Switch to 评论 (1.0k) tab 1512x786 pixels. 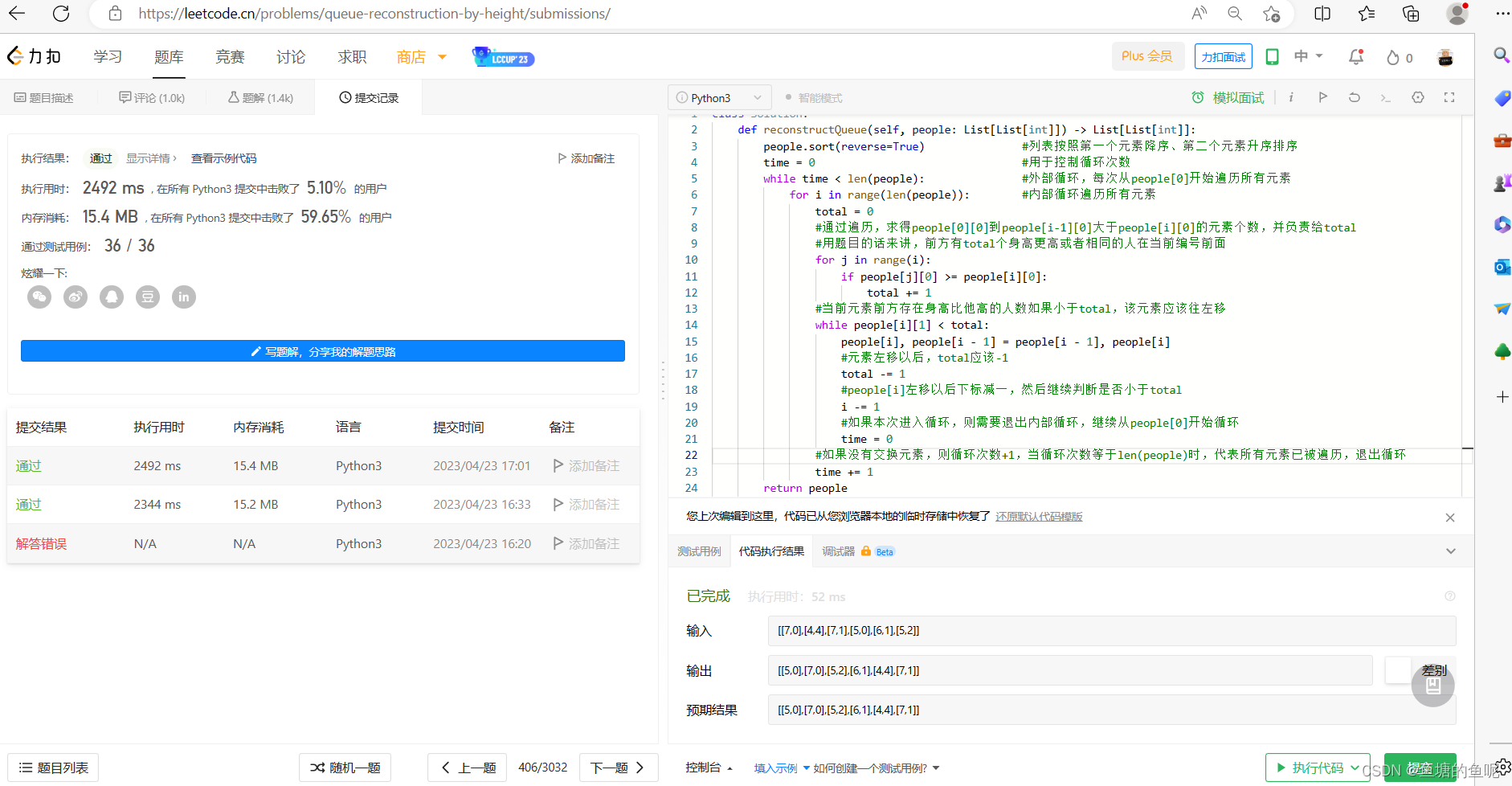(x=152, y=98)
